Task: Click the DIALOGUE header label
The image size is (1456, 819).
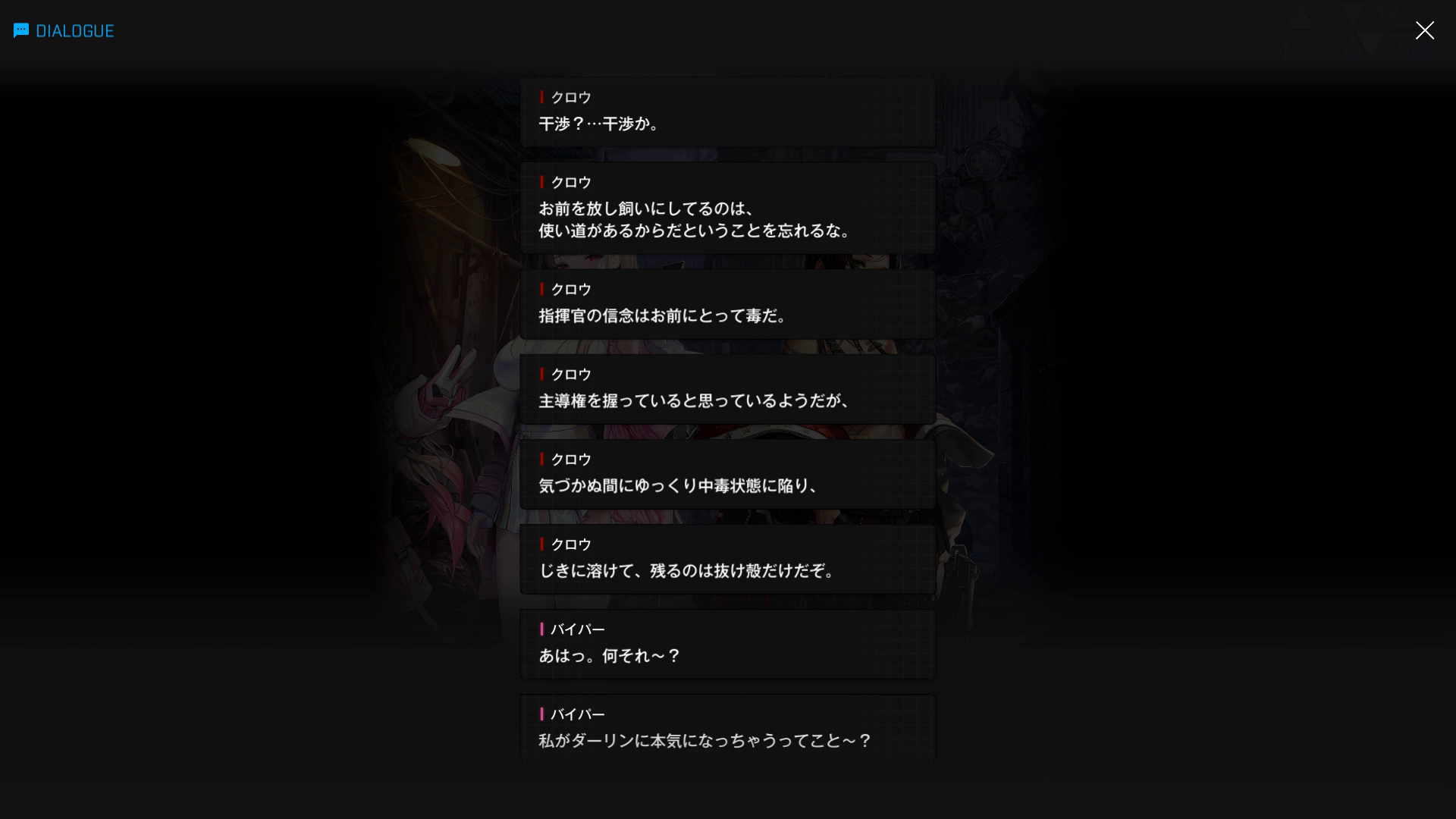Action: point(75,31)
